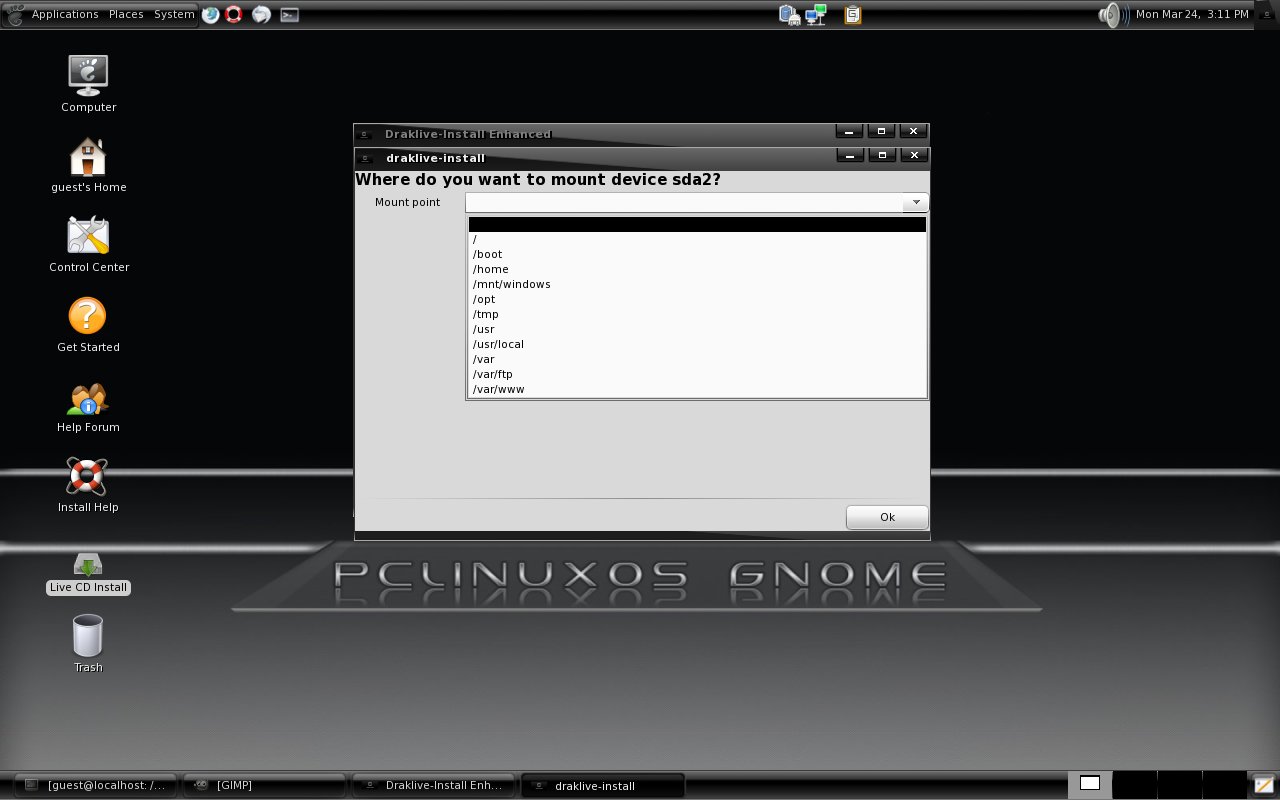Image resolution: width=1280 pixels, height=800 pixels.
Task: Minimize the draklive-install dialog
Action: point(849,156)
